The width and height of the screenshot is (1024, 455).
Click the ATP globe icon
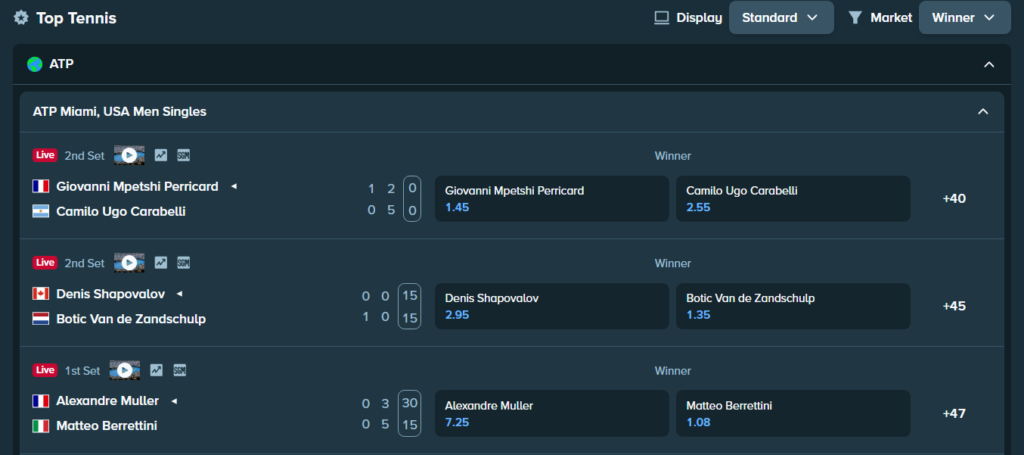35,64
